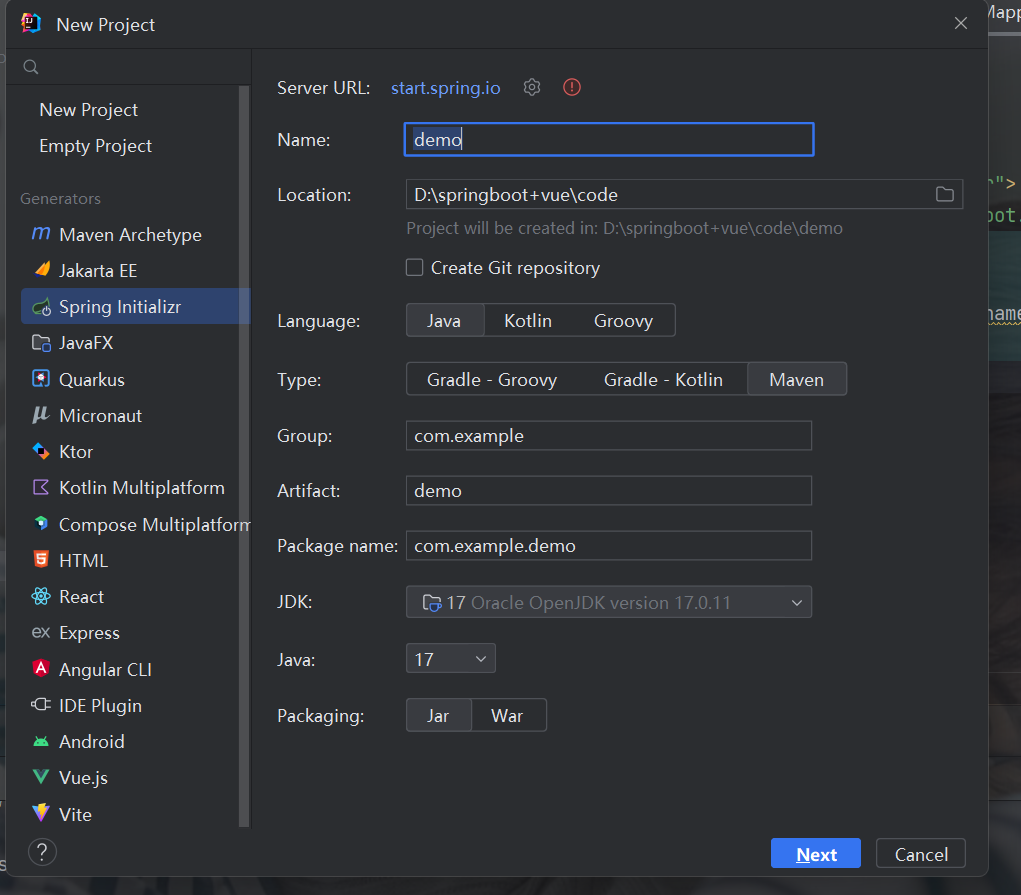Select Groovy as the language
Screen dimensions: 1021x895
tap(623, 320)
